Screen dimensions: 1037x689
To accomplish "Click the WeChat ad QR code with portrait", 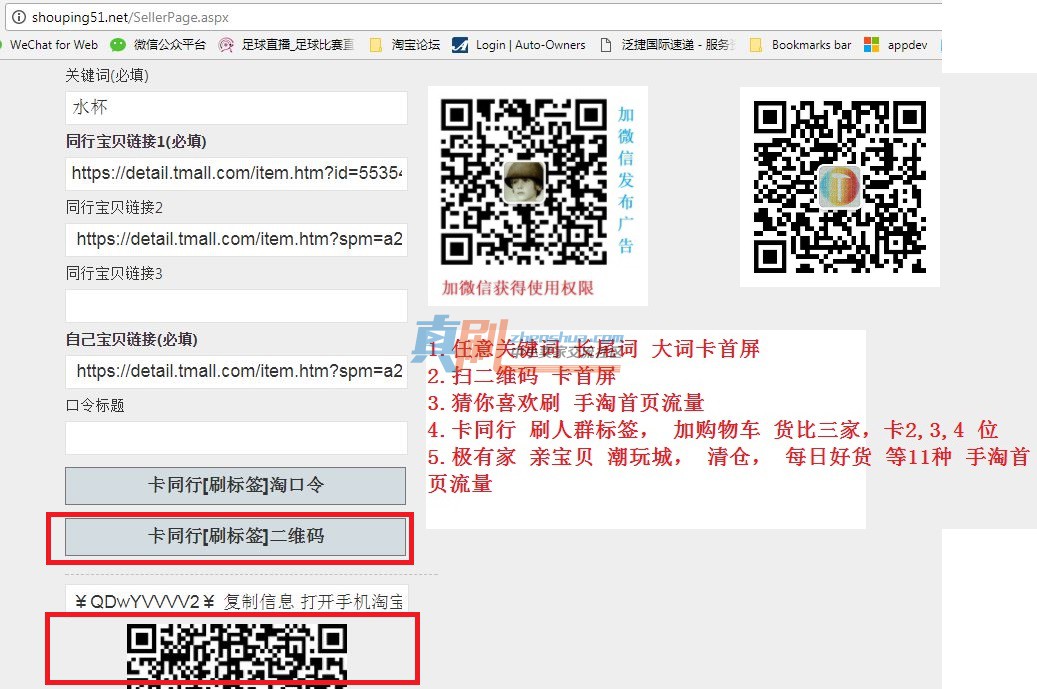I will pyautogui.click(x=524, y=182).
